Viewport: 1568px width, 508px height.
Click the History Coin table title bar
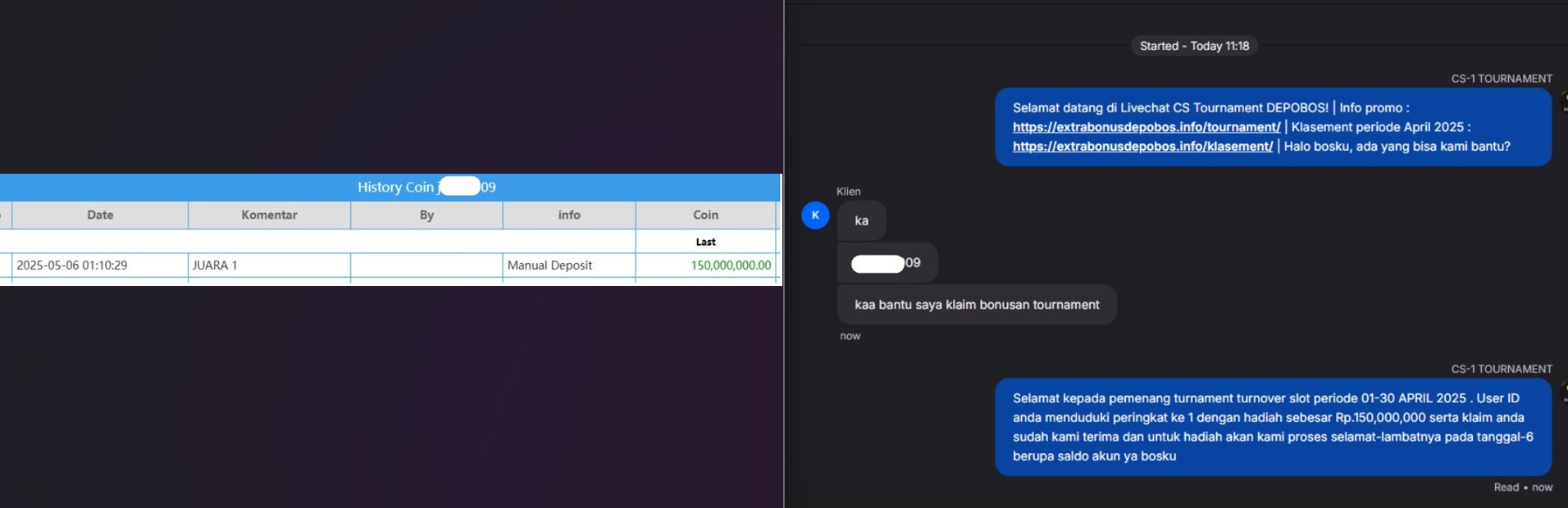(x=390, y=187)
